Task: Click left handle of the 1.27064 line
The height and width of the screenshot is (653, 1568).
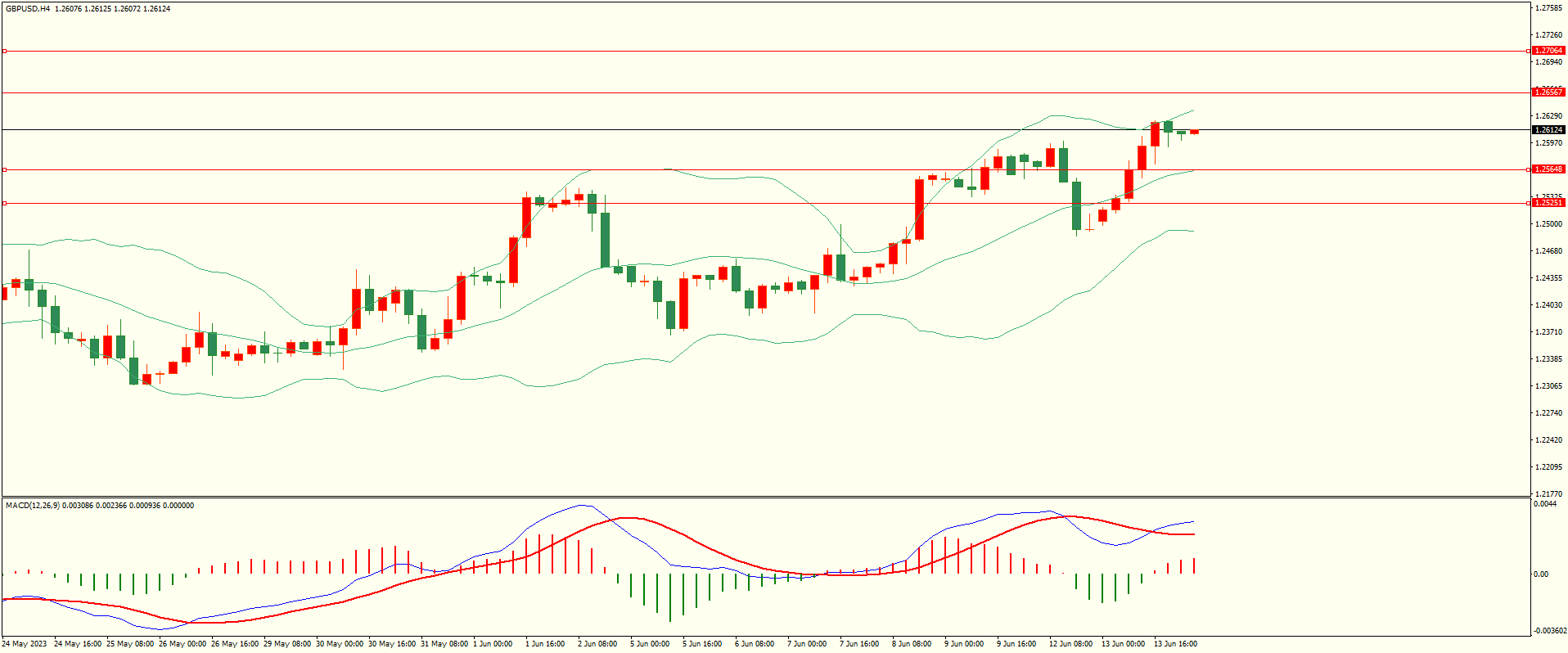Action: 4,52
